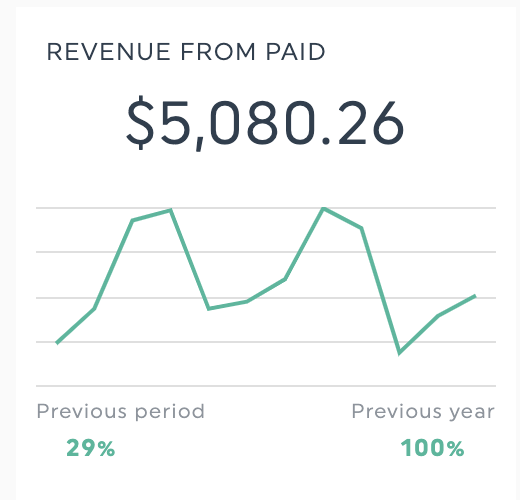Click the steep falling segment after the second peak
520x500 pixels.
click(x=380, y=290)
